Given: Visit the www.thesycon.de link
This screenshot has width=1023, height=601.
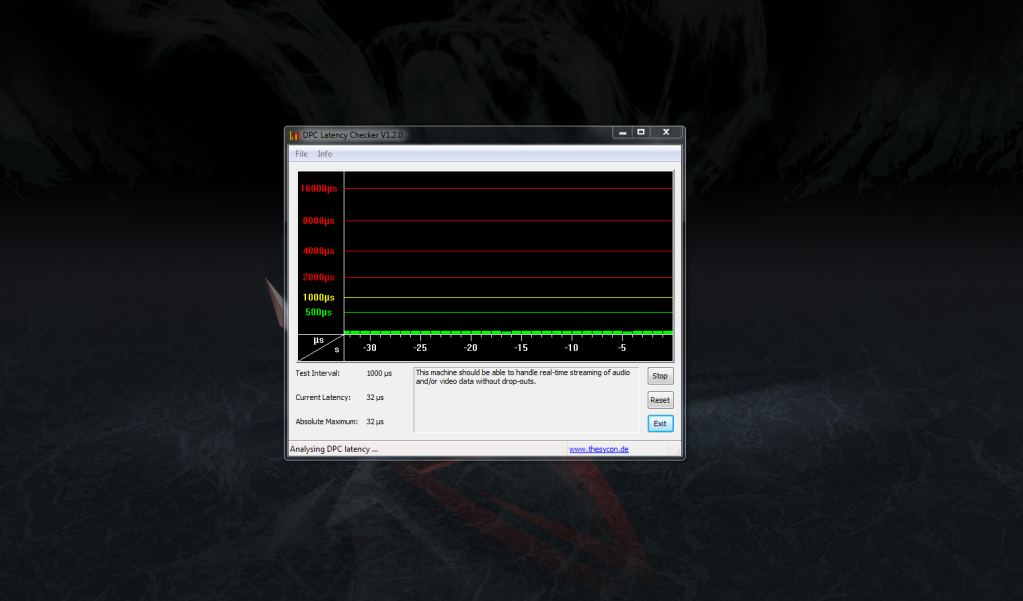Looking at the screenshot, I should (x=599, y=449).
